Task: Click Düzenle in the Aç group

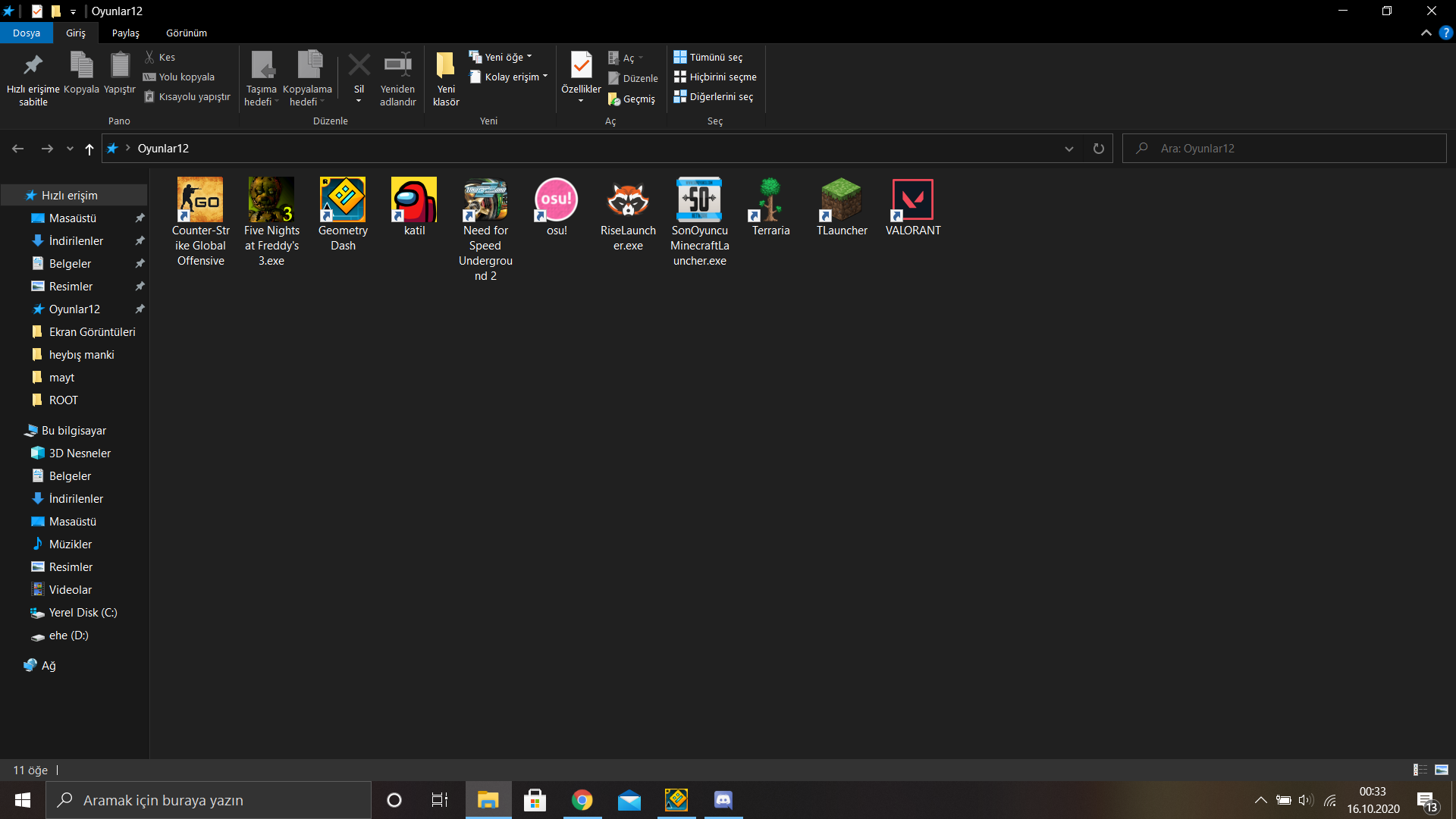Action: pyautogui.click(x=633, y=78)
